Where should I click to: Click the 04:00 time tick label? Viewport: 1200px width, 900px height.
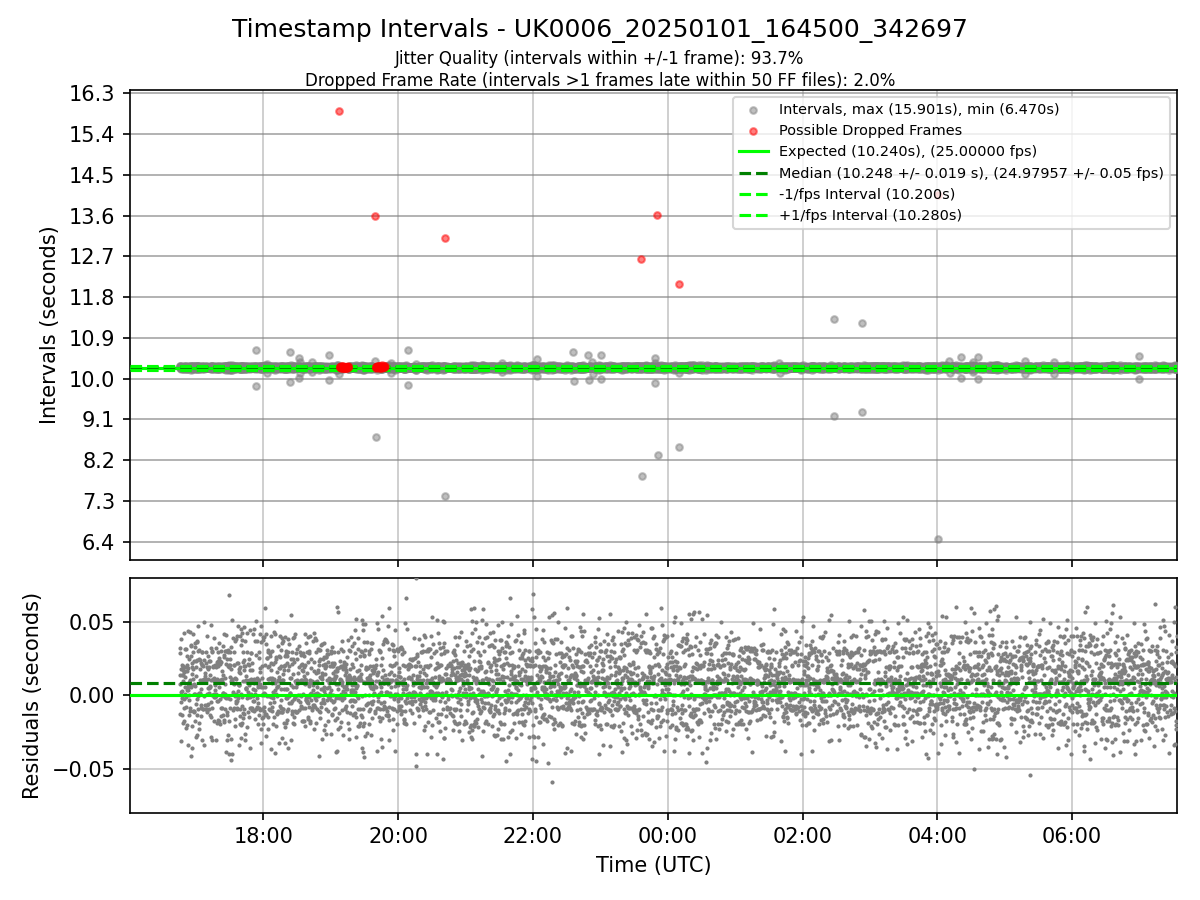click(937, 834)
